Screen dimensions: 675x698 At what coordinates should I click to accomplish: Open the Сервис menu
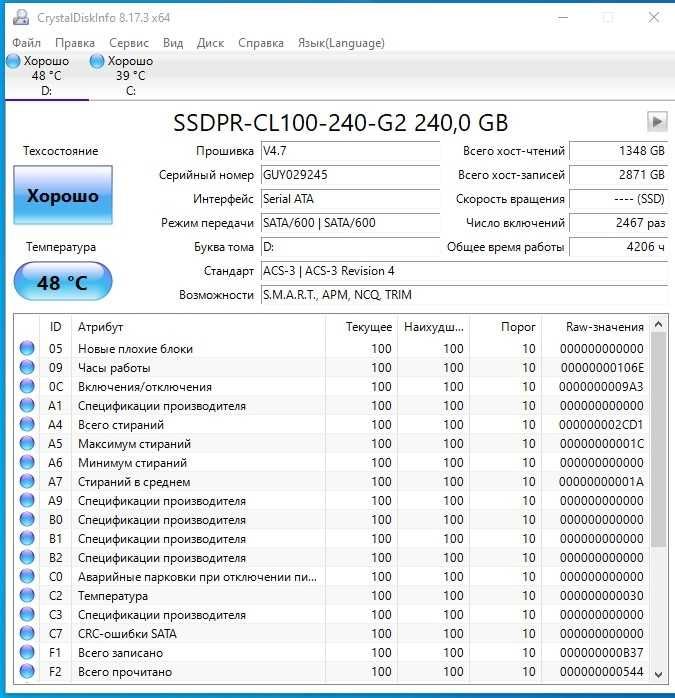tap(129, 43)
